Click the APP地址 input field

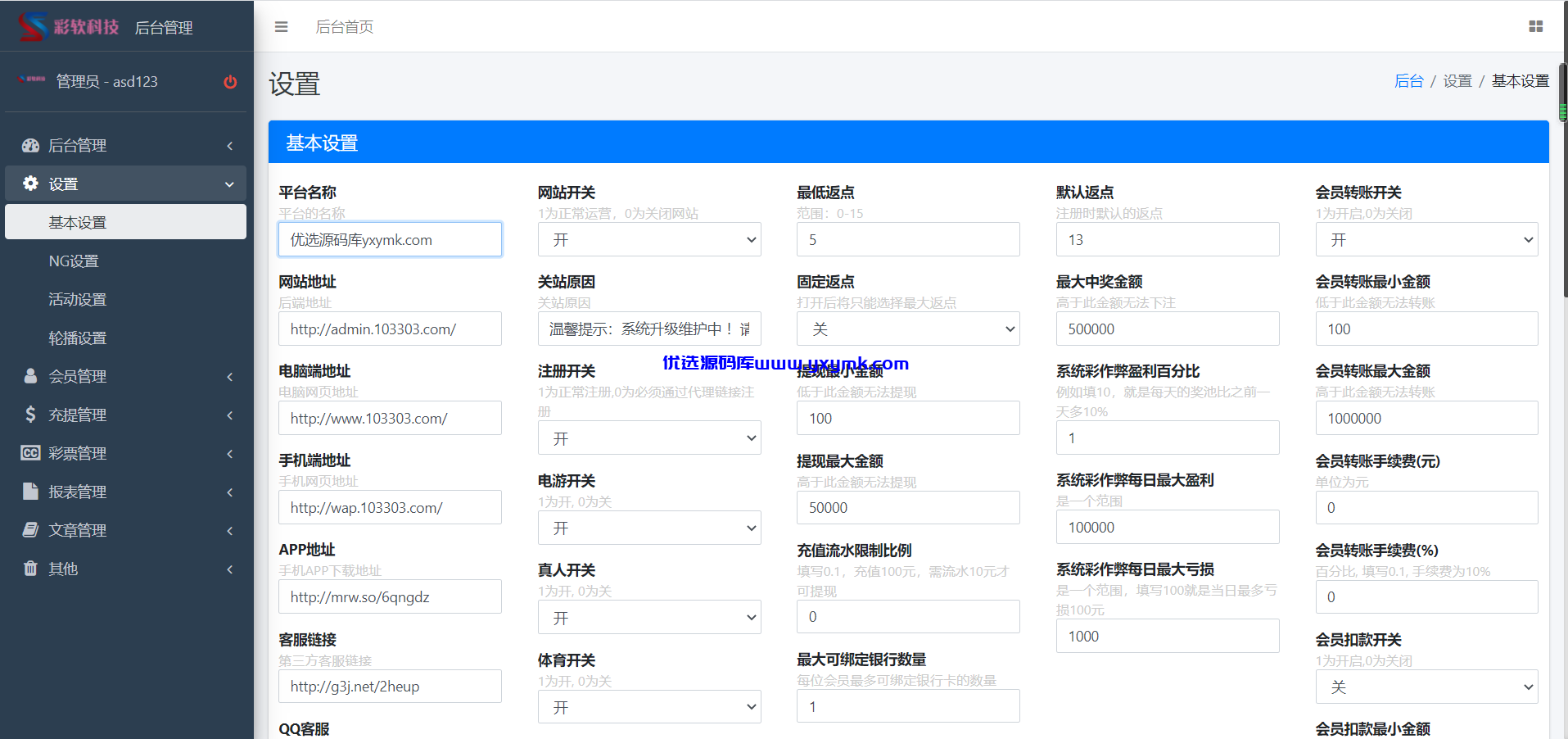click(390, 597)
